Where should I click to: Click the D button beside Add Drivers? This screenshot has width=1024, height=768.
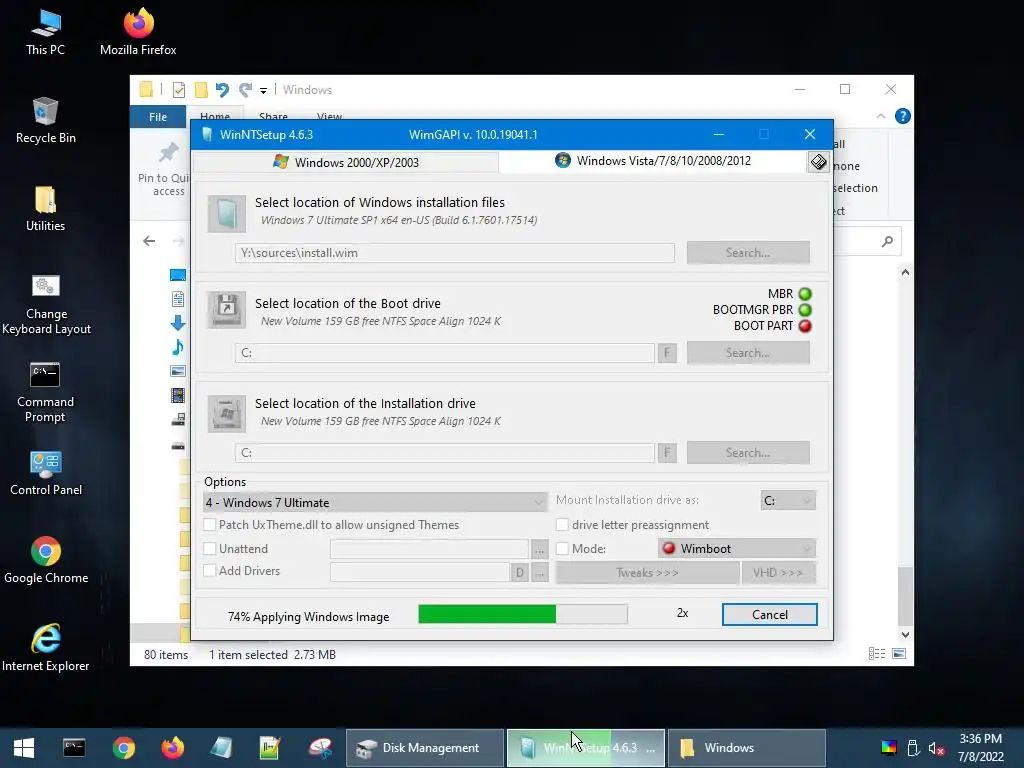click(x=520, y=573)
